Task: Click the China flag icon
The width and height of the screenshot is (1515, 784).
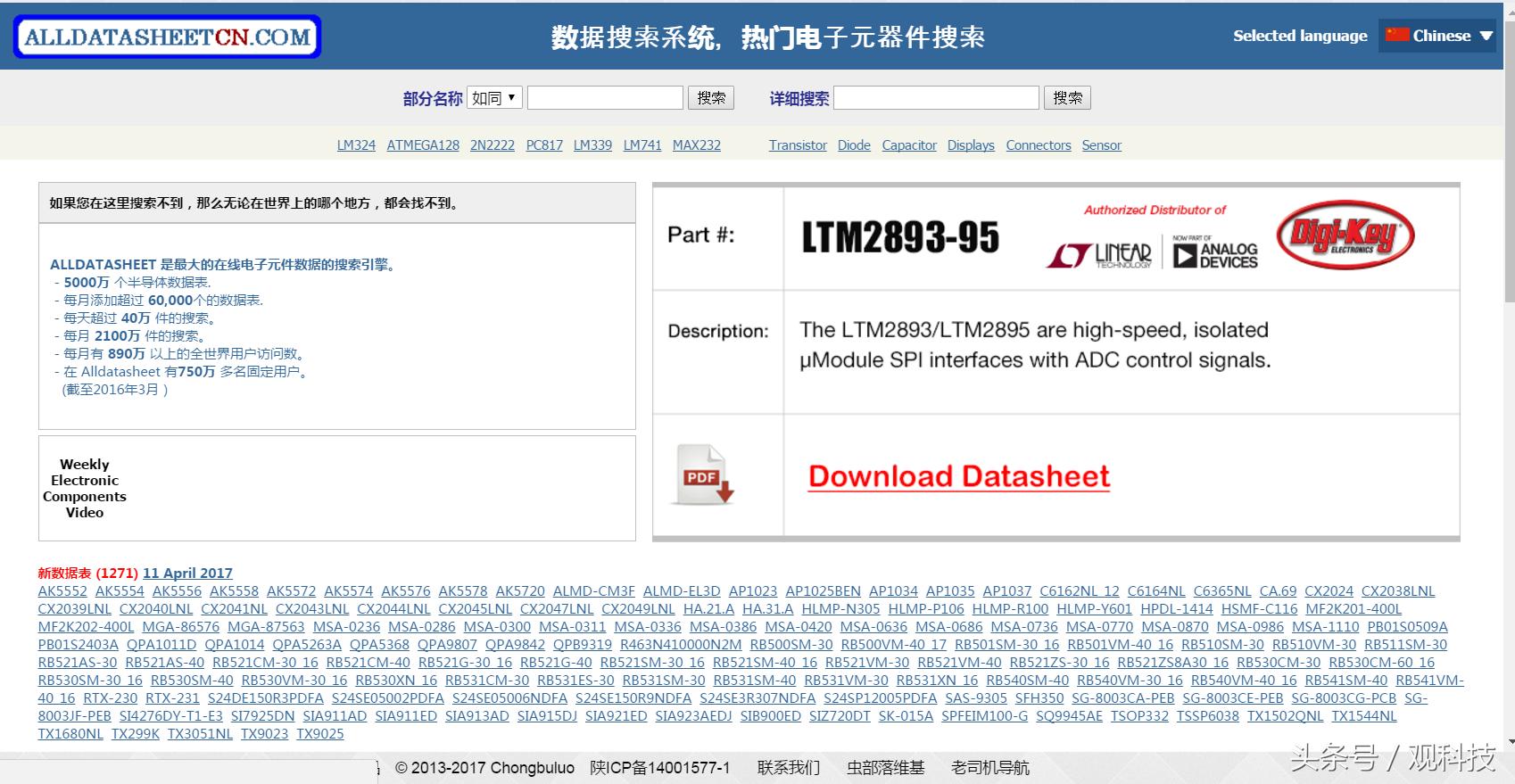Action: [x=1396, y=36]
